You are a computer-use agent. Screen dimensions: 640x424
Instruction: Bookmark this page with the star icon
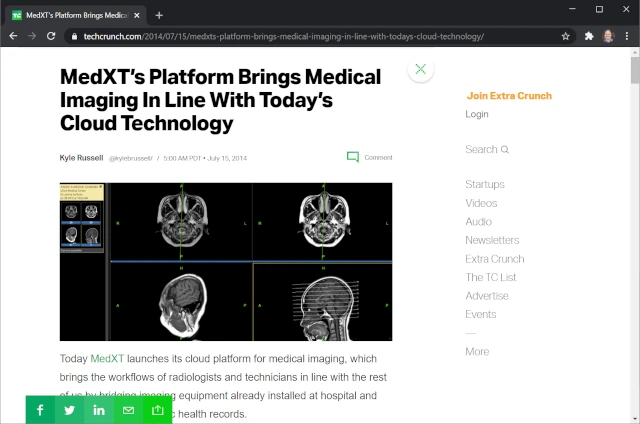pos(565,36)
